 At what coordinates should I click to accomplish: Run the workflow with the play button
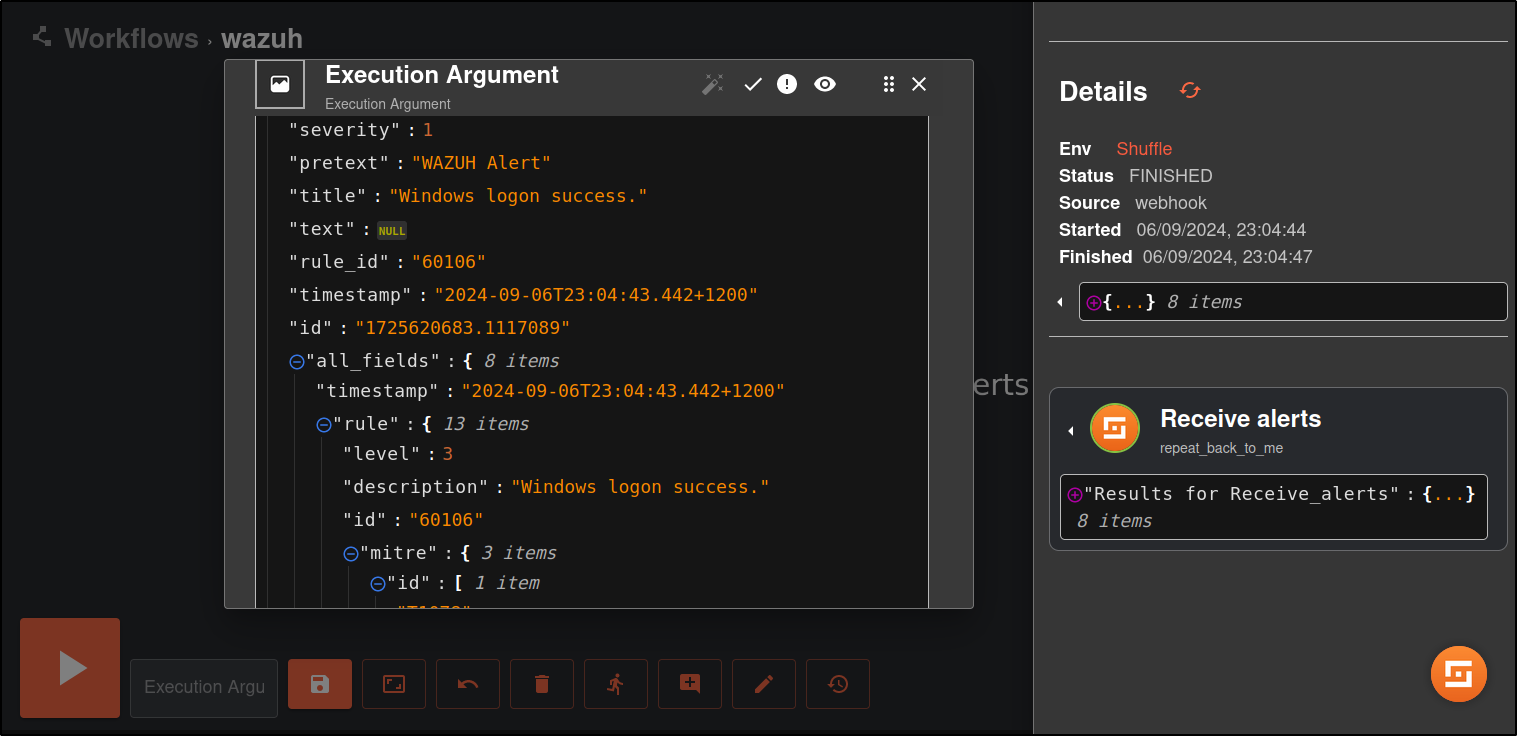(x=70, y=668)
